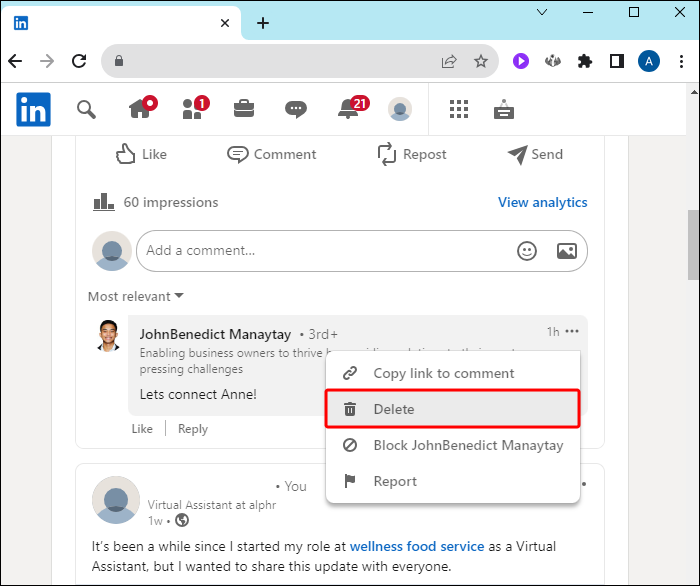This screenshot has width=700, height=586.
Task: Open the comment three-dot options menu
Action: [x=572, y=332]
